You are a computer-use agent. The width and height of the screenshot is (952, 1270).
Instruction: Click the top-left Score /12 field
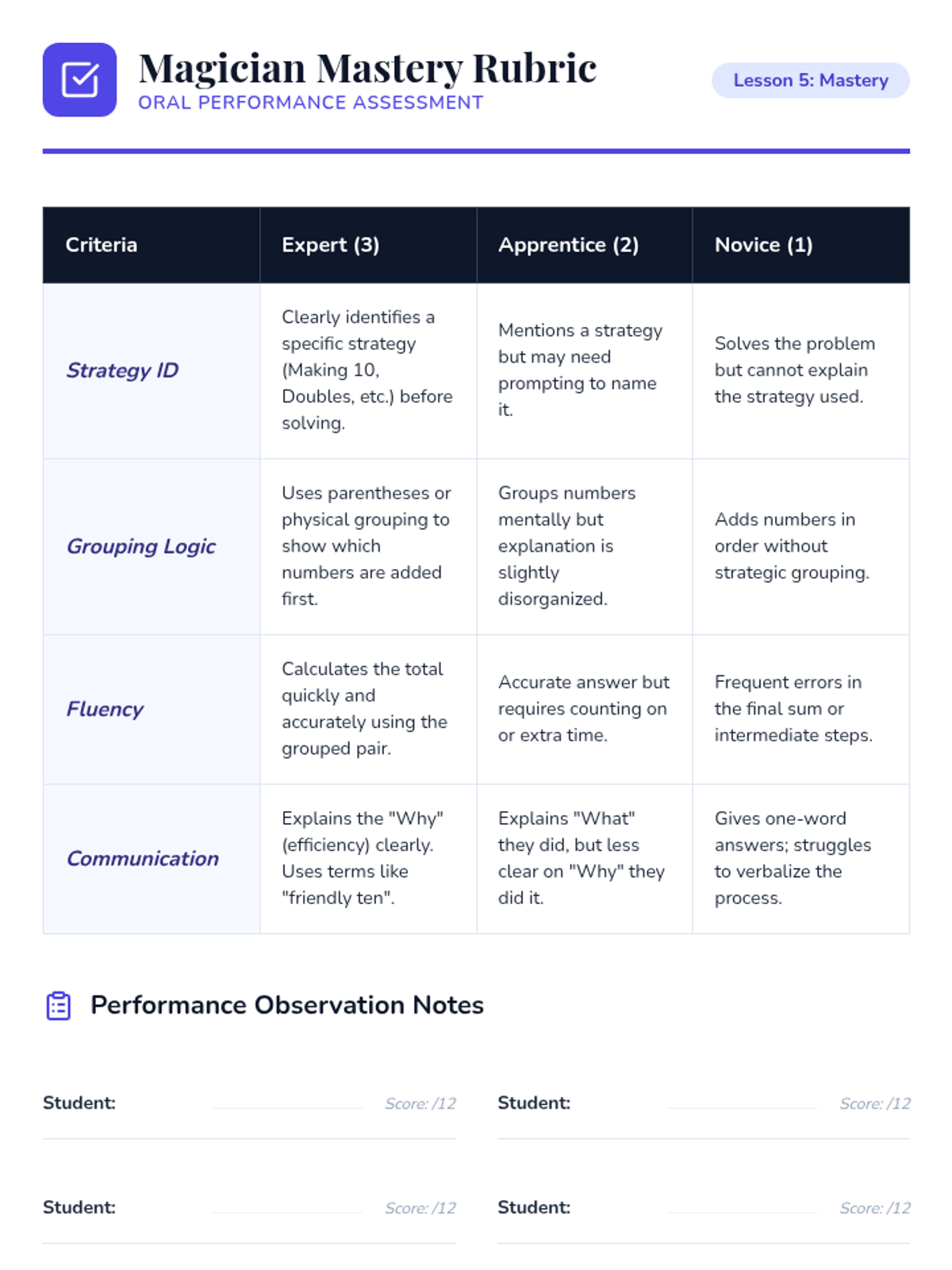(420, 1103)
